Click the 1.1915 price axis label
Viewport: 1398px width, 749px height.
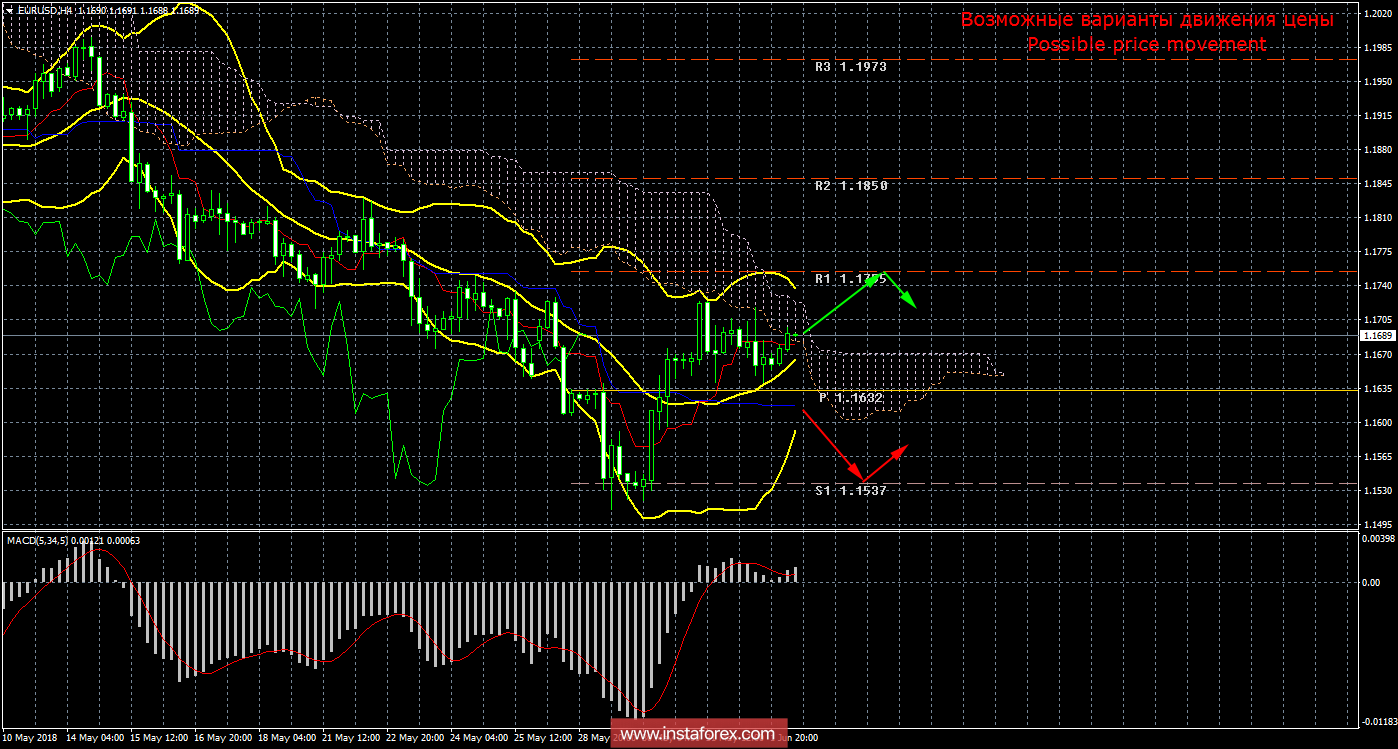[x=1379, y=116]
